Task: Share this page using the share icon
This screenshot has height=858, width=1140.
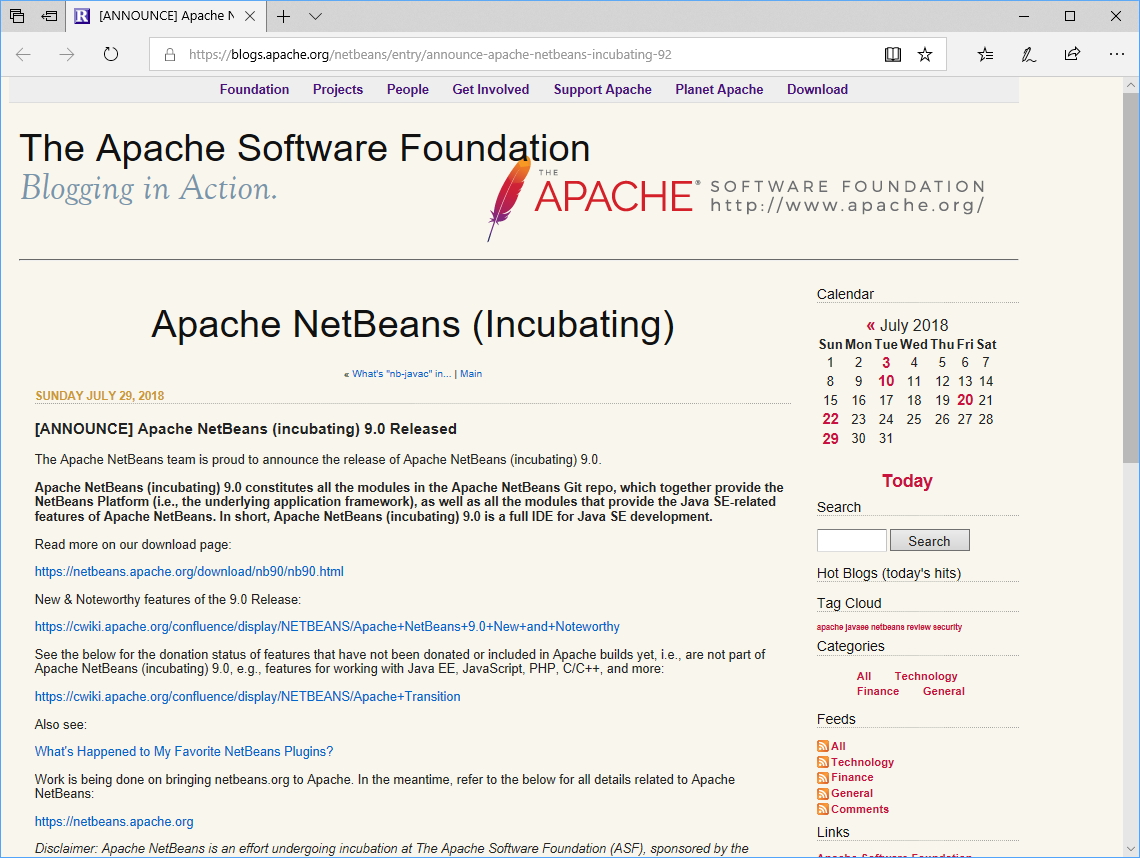Action: pos(1071,54)
